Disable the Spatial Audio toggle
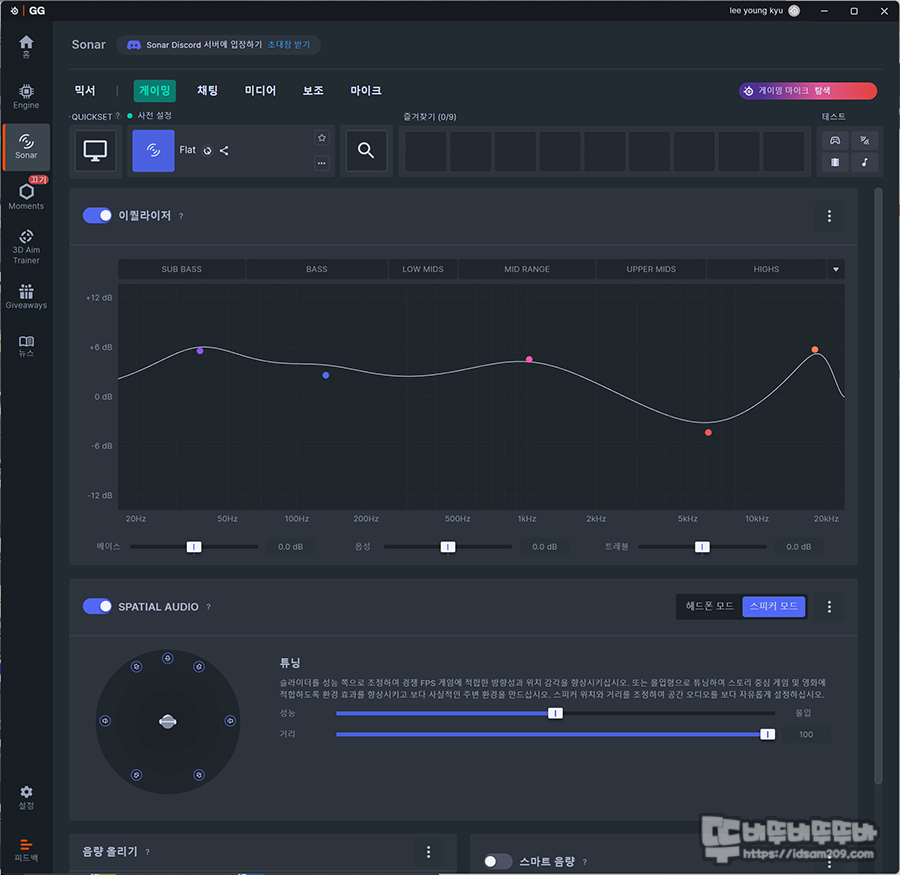Image resolution: width=900 pixels, height=875 pixels. (97, 606)
